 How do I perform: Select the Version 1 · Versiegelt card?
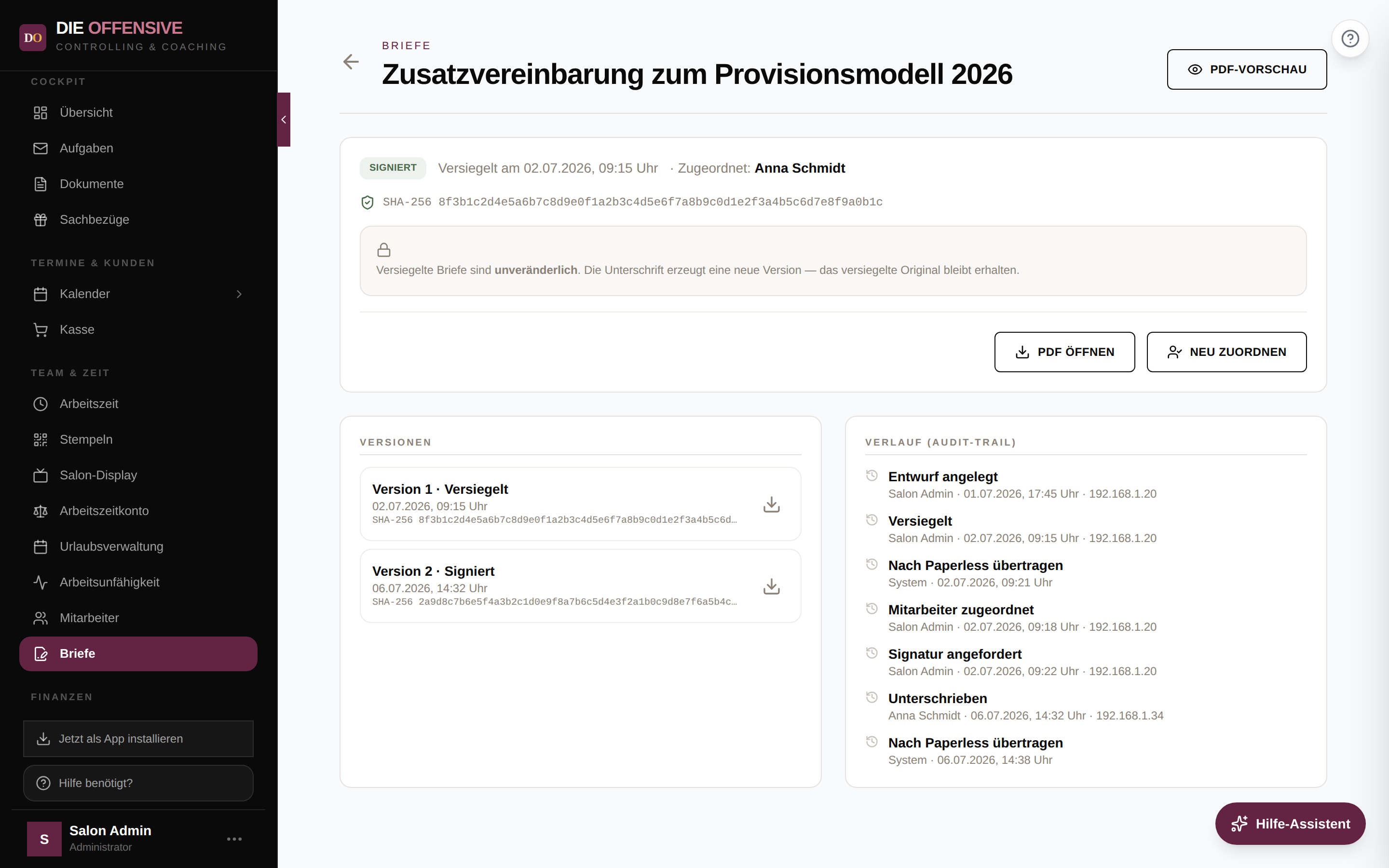coord(580,503)
